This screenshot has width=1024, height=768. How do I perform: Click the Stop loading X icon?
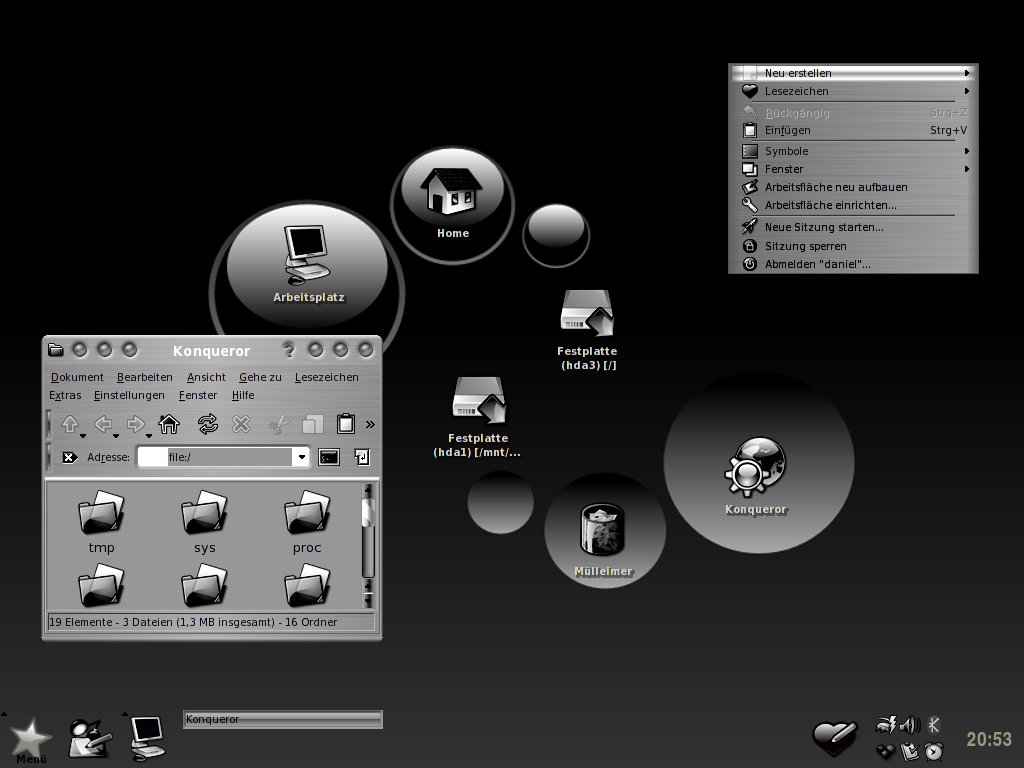(241, 424)
